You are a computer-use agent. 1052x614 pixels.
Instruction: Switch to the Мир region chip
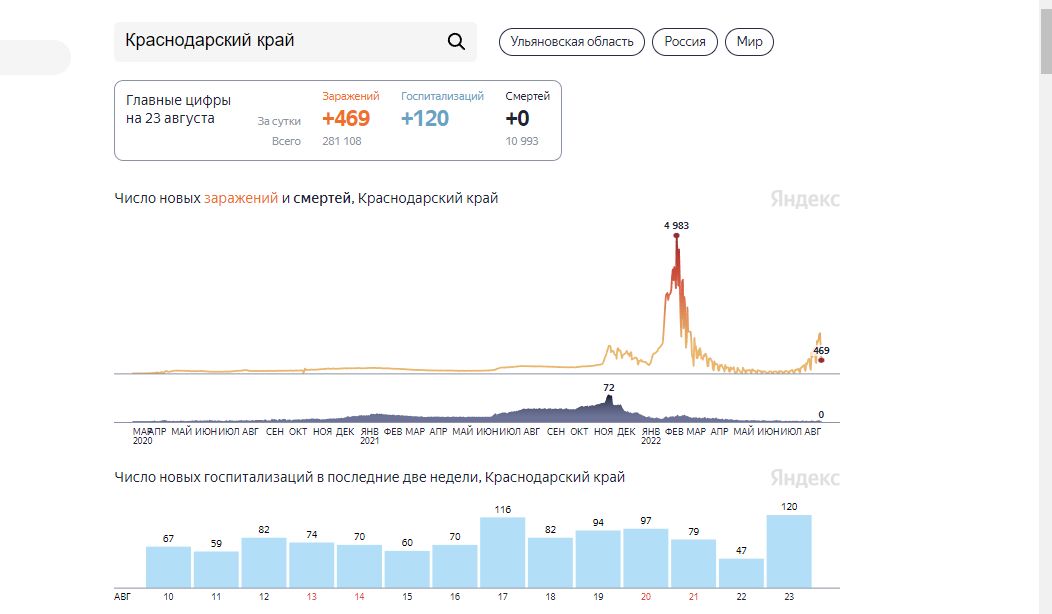pos(749,41)
